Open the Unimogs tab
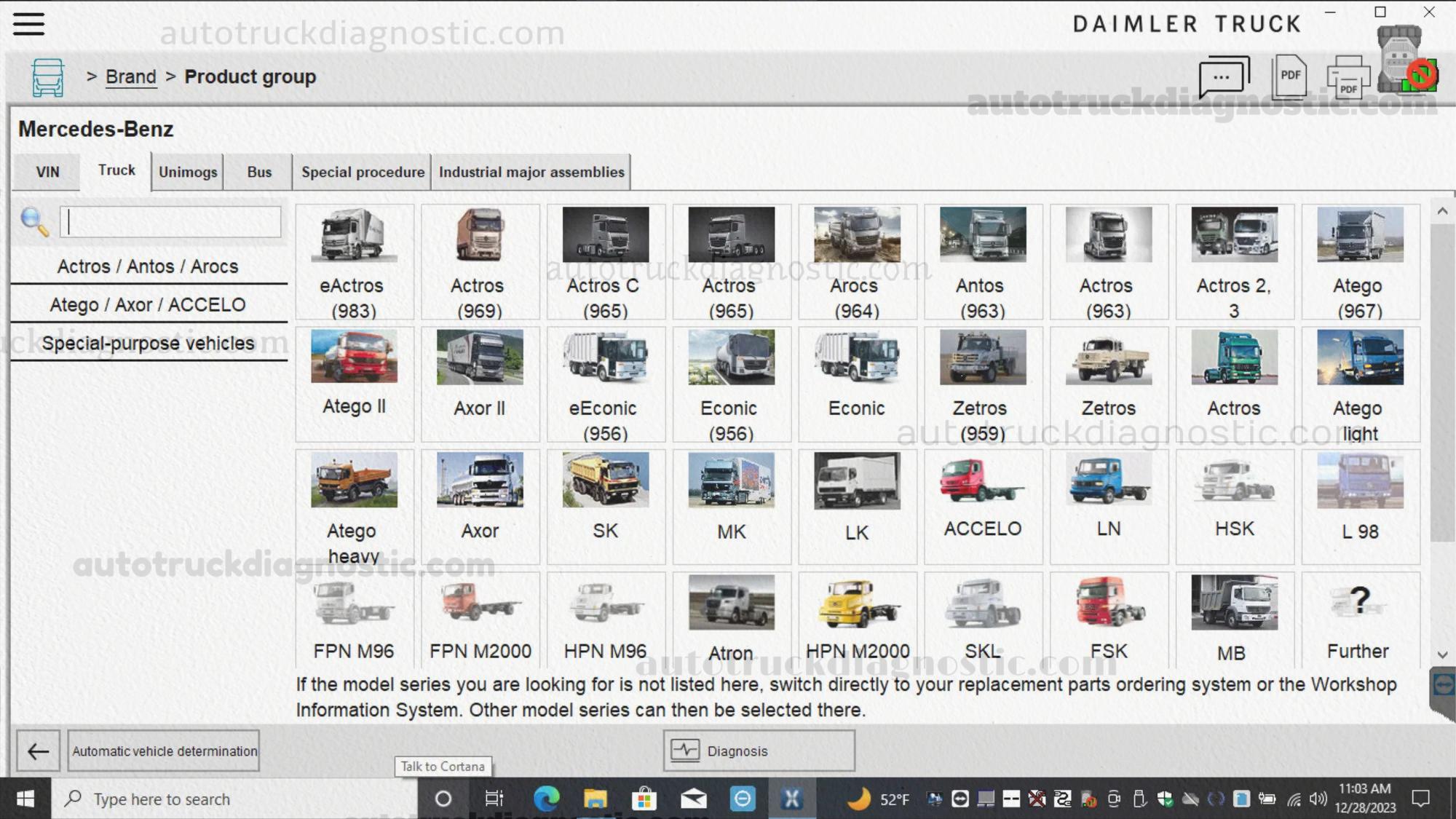Screen dimensions: 1456x819 [186, 172]
